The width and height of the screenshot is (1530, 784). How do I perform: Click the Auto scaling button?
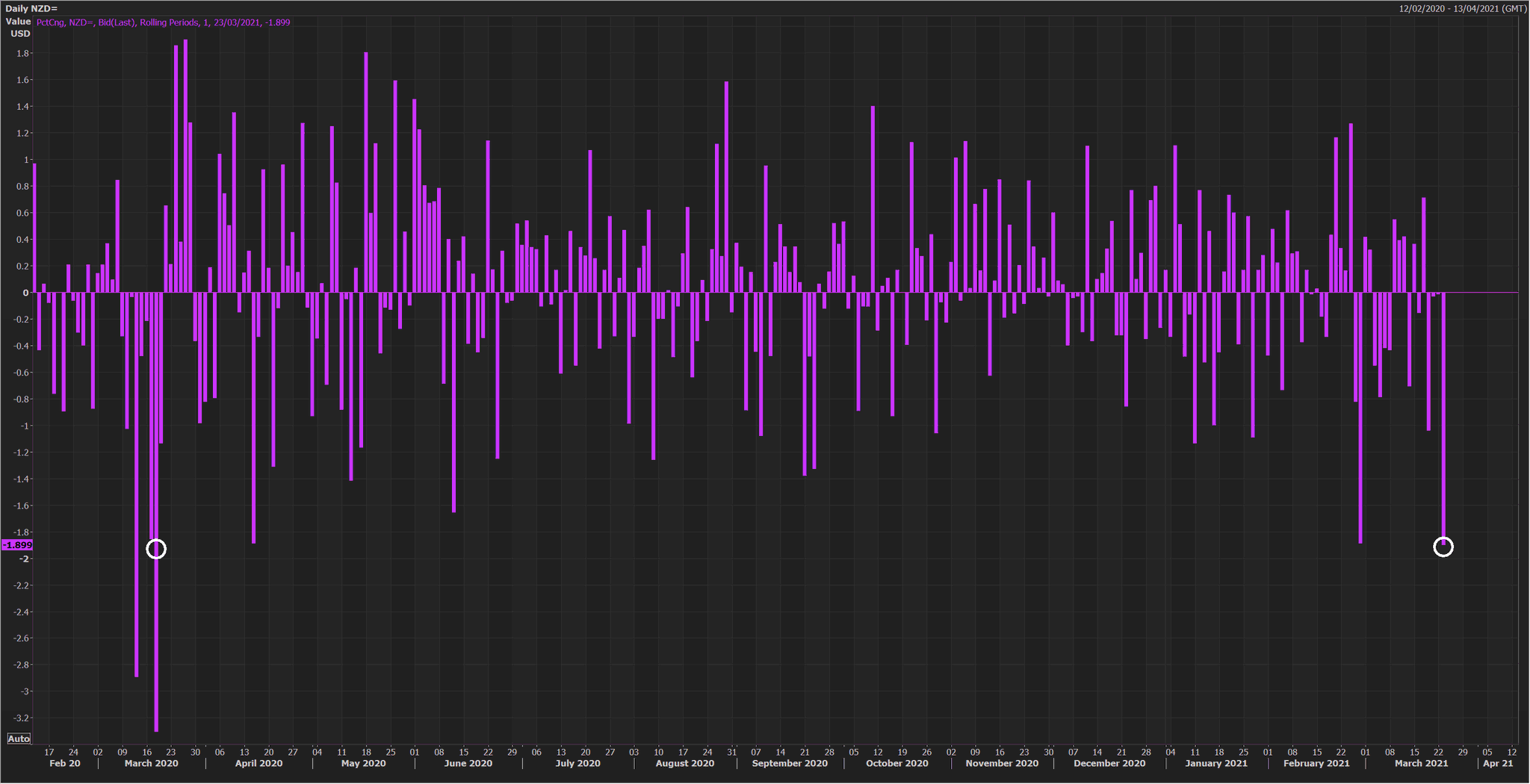19,738
